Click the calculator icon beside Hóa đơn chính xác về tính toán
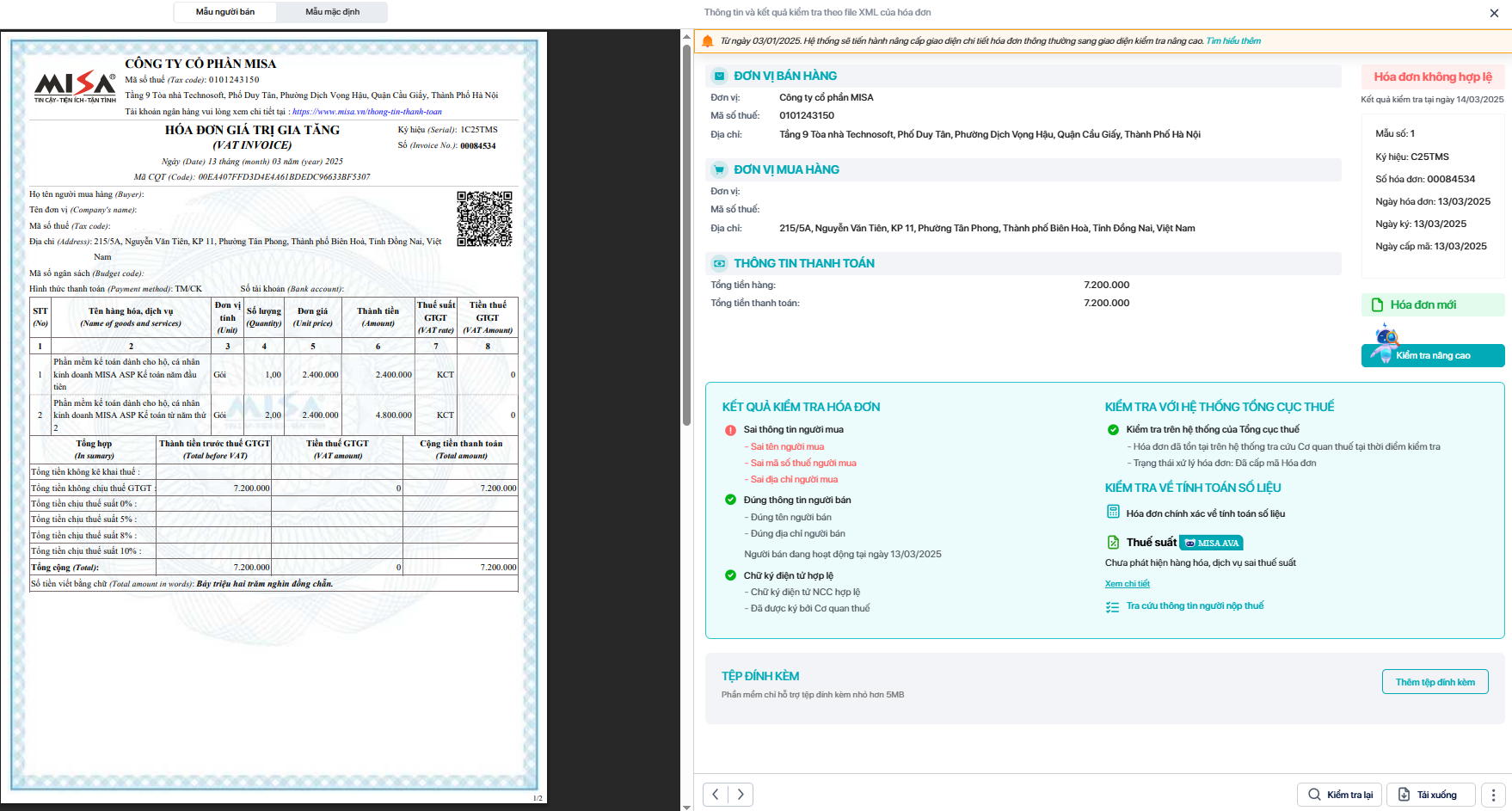The image size is (1512, 811). (1113, 513)
